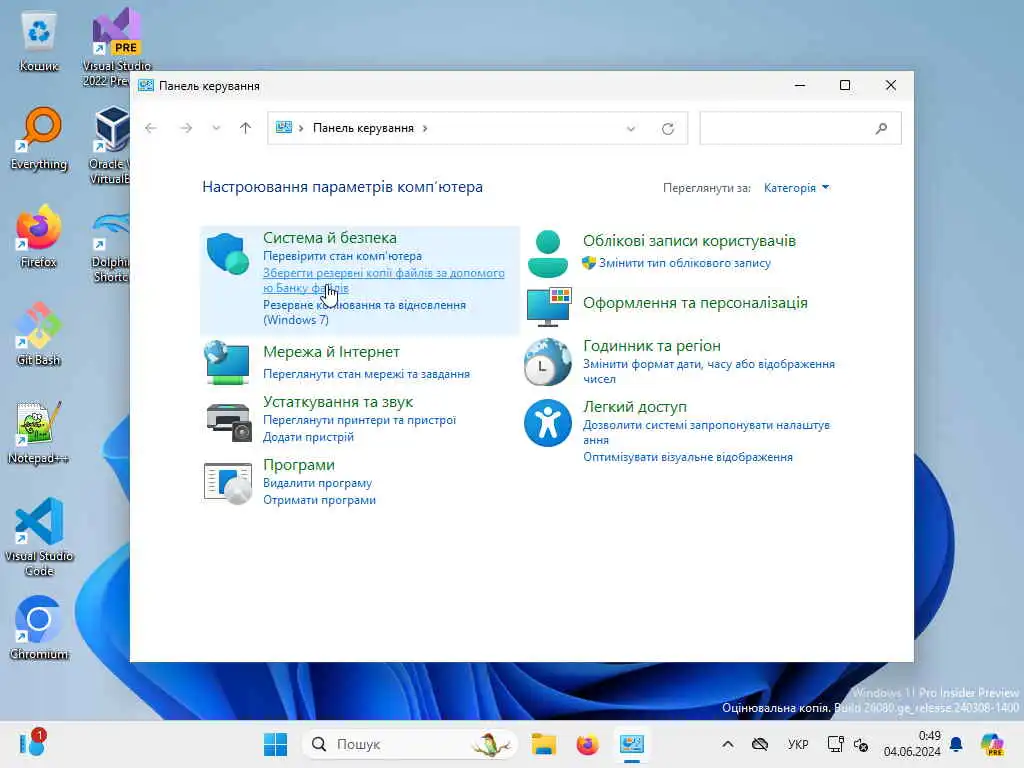
Task: Click the taskbar Пошук search box
Action: click(x=409, y=744)
